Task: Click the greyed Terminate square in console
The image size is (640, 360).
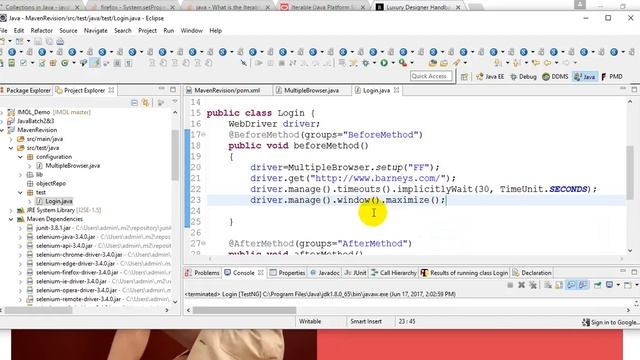Action: [510, 285]
